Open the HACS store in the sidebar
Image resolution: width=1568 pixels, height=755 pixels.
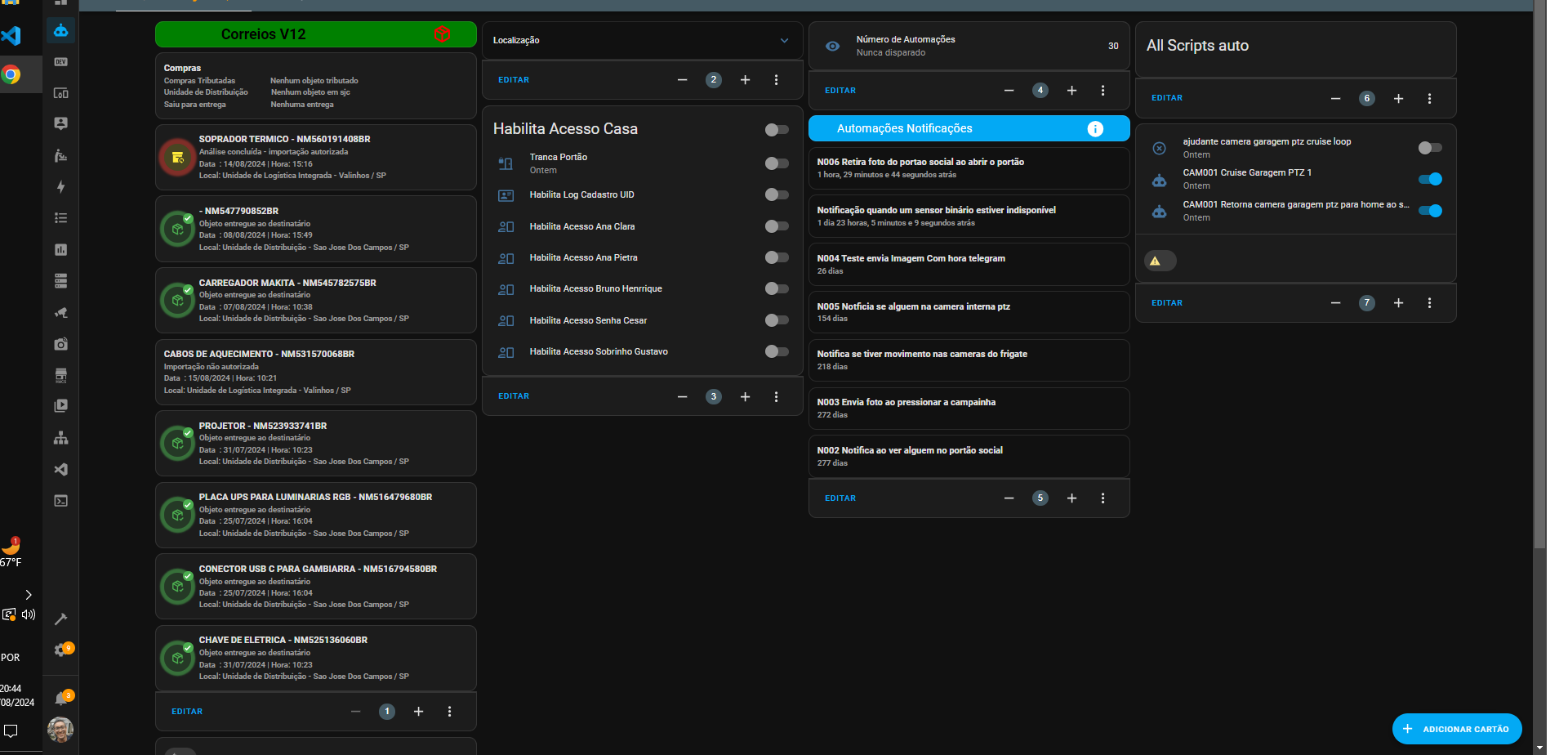61,375
